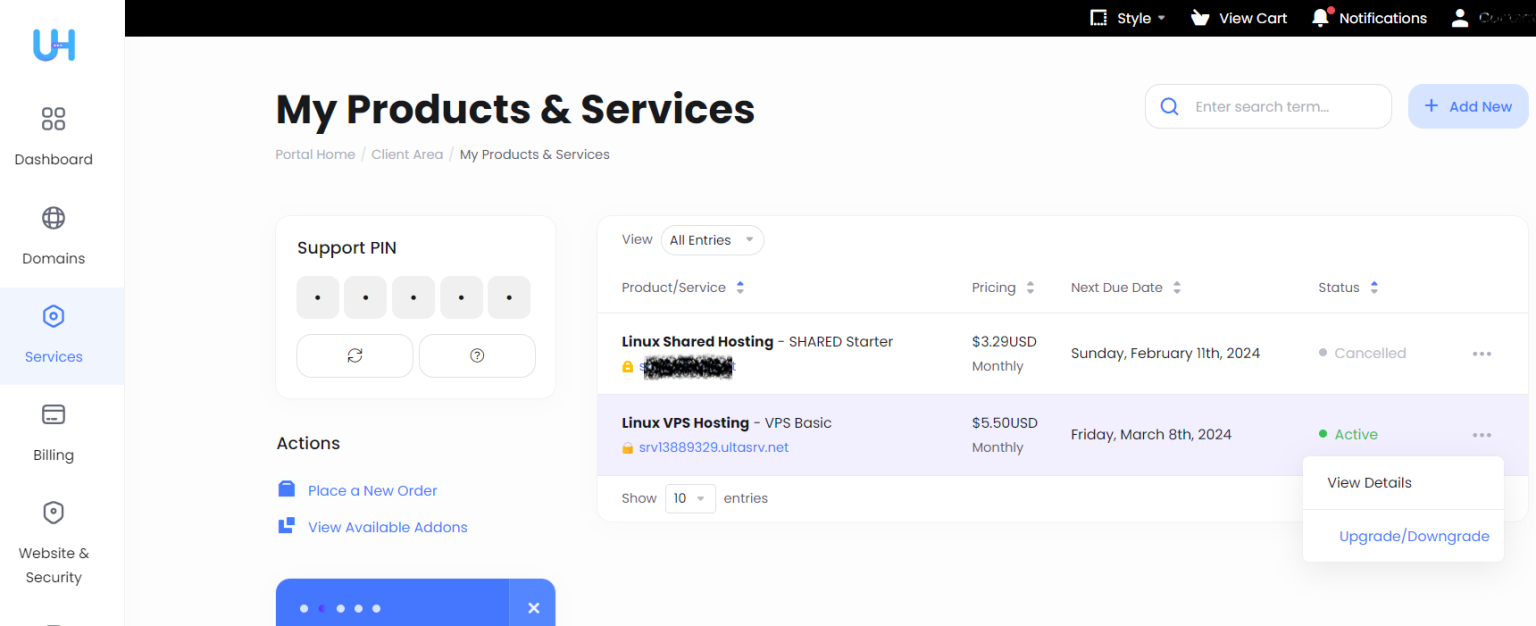Open the Style dropdown in the top bar
The width and height of the screenshot is (1536, 626).
pyautogui.click(x=1127, y=17)
